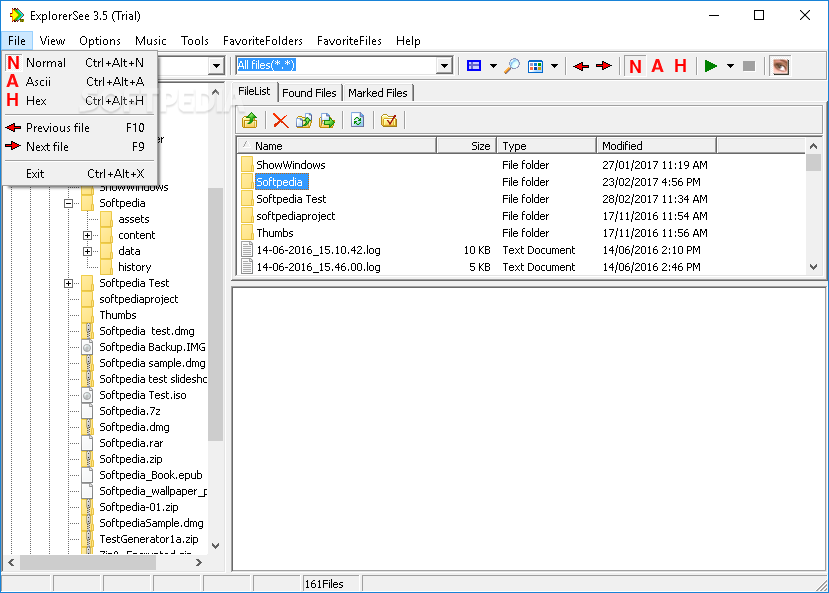
Task: Select Softpedia Test.iso in tree
Action: point(143,395)
